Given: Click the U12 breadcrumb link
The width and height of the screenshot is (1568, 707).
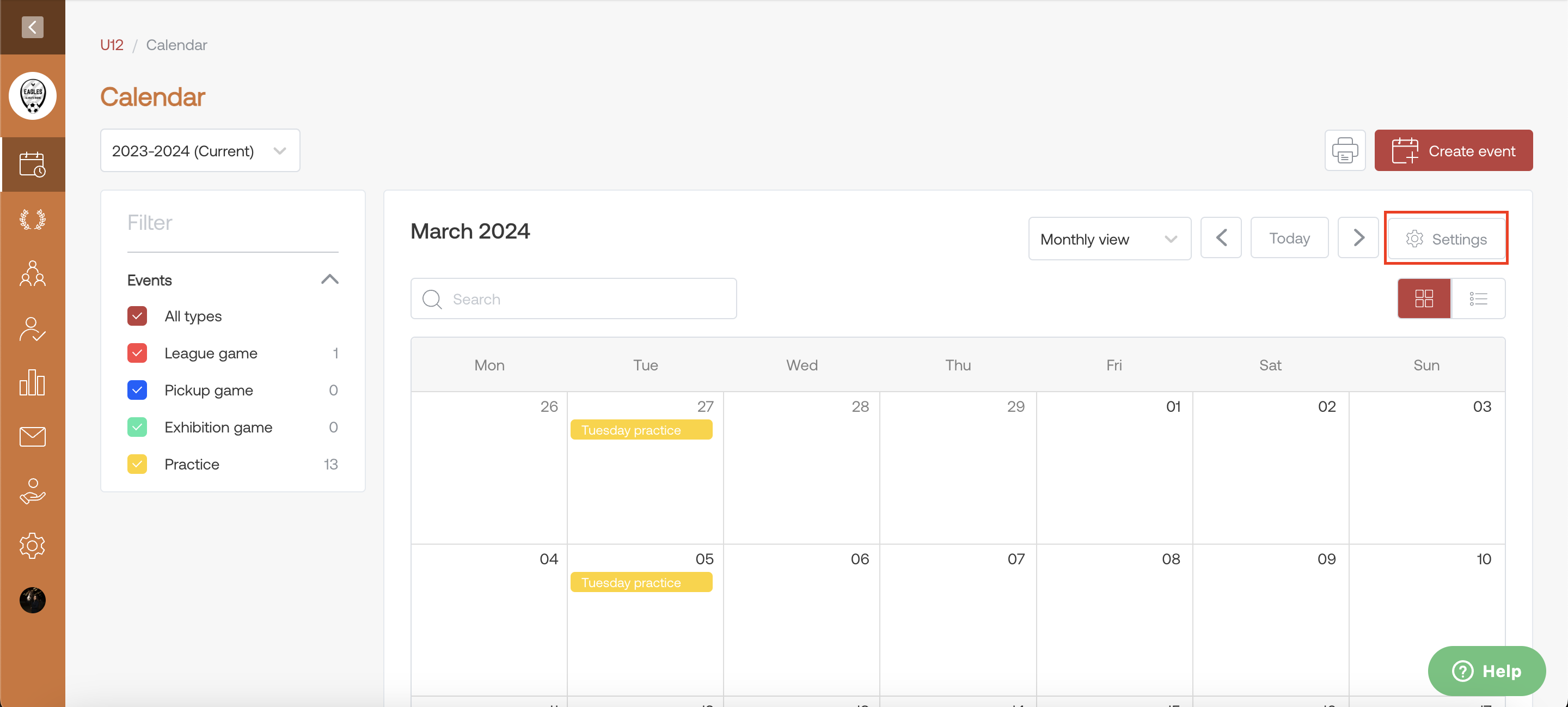Looking at the screenshot, I should [x=112, y=45].
